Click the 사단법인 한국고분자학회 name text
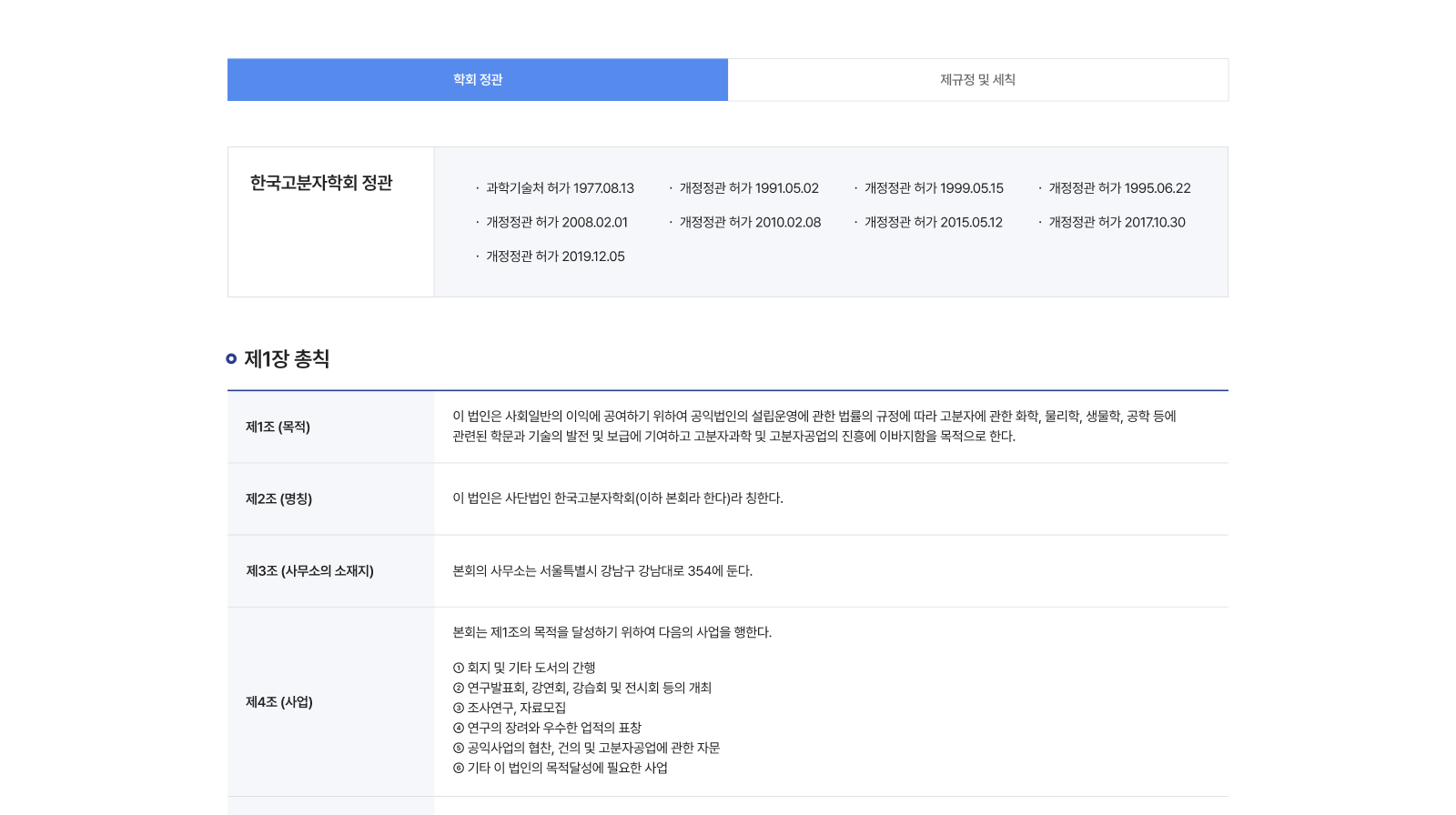Viewport: 1456px width, 815px height. [x=618, y=498]
